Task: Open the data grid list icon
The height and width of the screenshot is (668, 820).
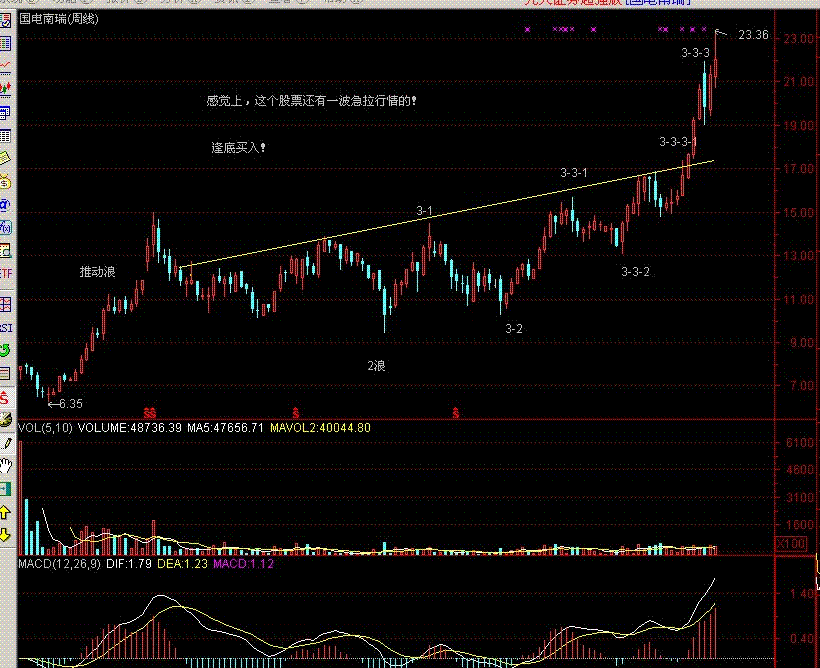Action: pos(5,136)
